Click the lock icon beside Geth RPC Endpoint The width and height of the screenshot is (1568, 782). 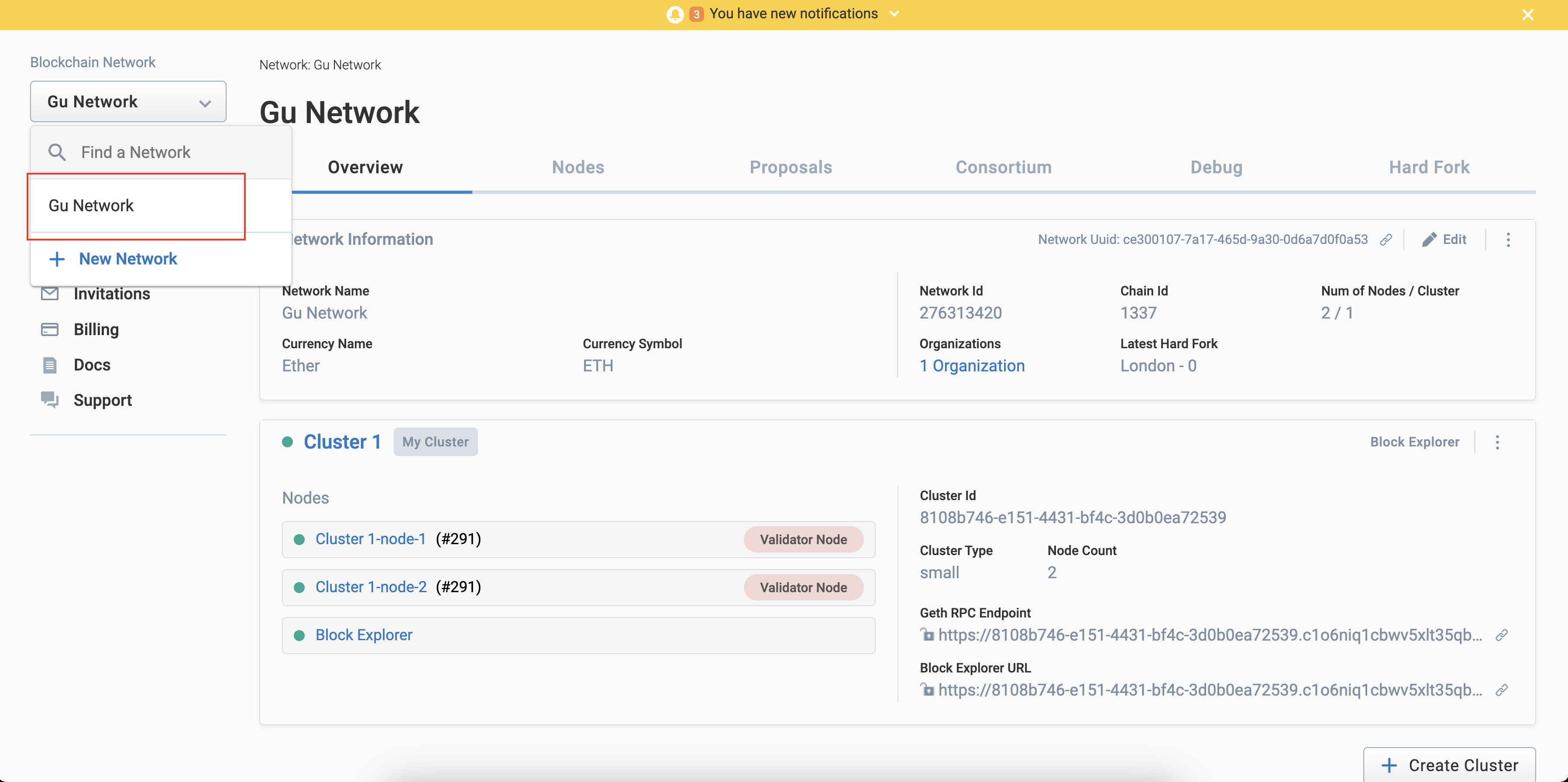point(927,635)
